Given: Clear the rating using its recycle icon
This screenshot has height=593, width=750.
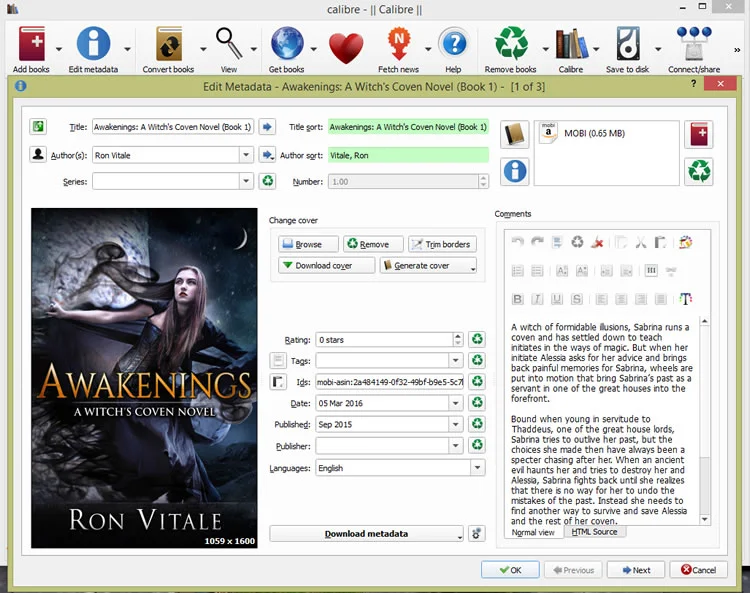Looking at the screenshot, I should tap(477, 340).
